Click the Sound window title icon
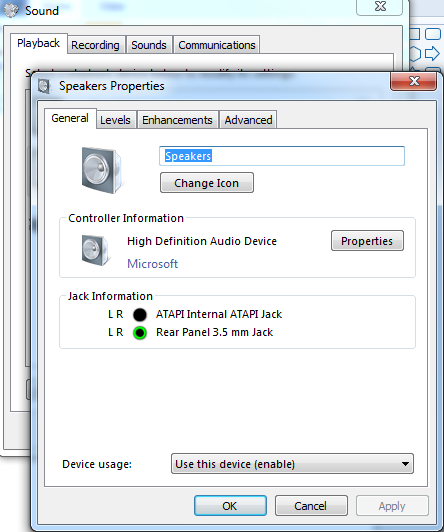The image size is (444, 532). point(11,11)
